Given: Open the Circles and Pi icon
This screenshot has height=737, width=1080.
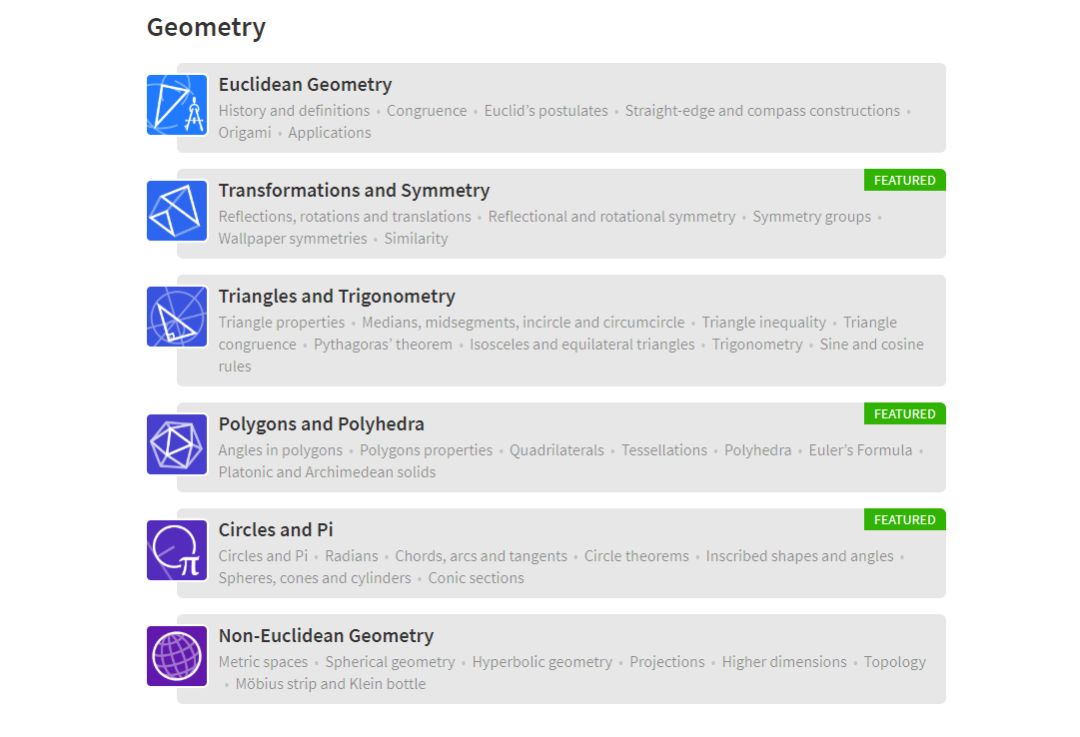Looking at the screenshot, I should click(177, 550).
